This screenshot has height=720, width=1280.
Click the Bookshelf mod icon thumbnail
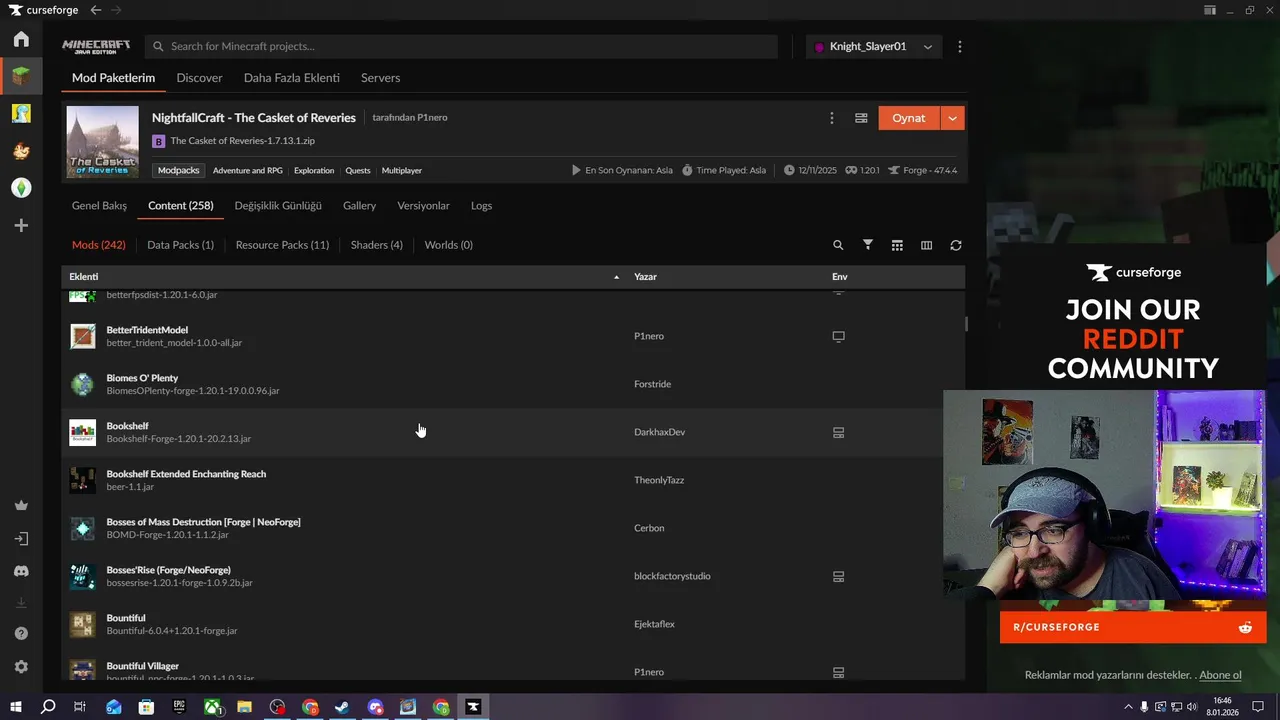pos(82,432)
